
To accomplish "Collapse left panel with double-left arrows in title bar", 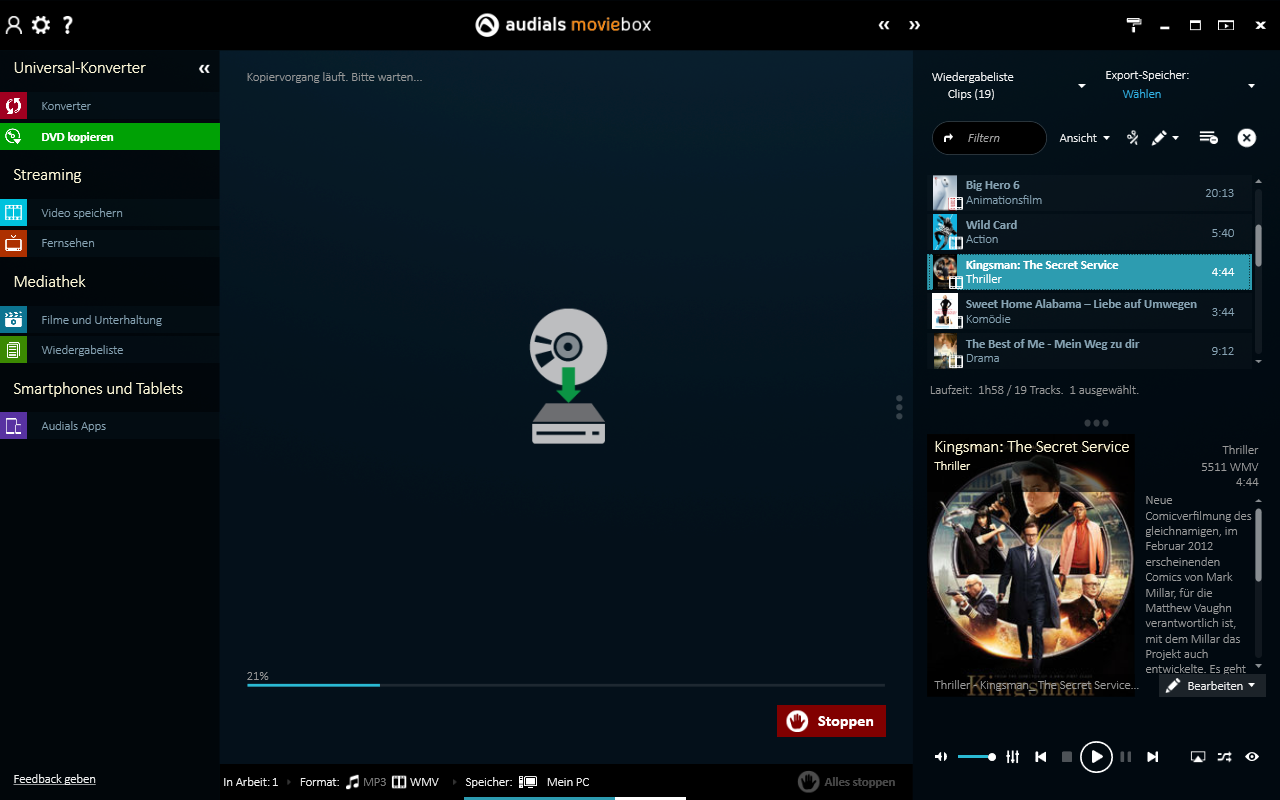I will click(x=884, y=25).
